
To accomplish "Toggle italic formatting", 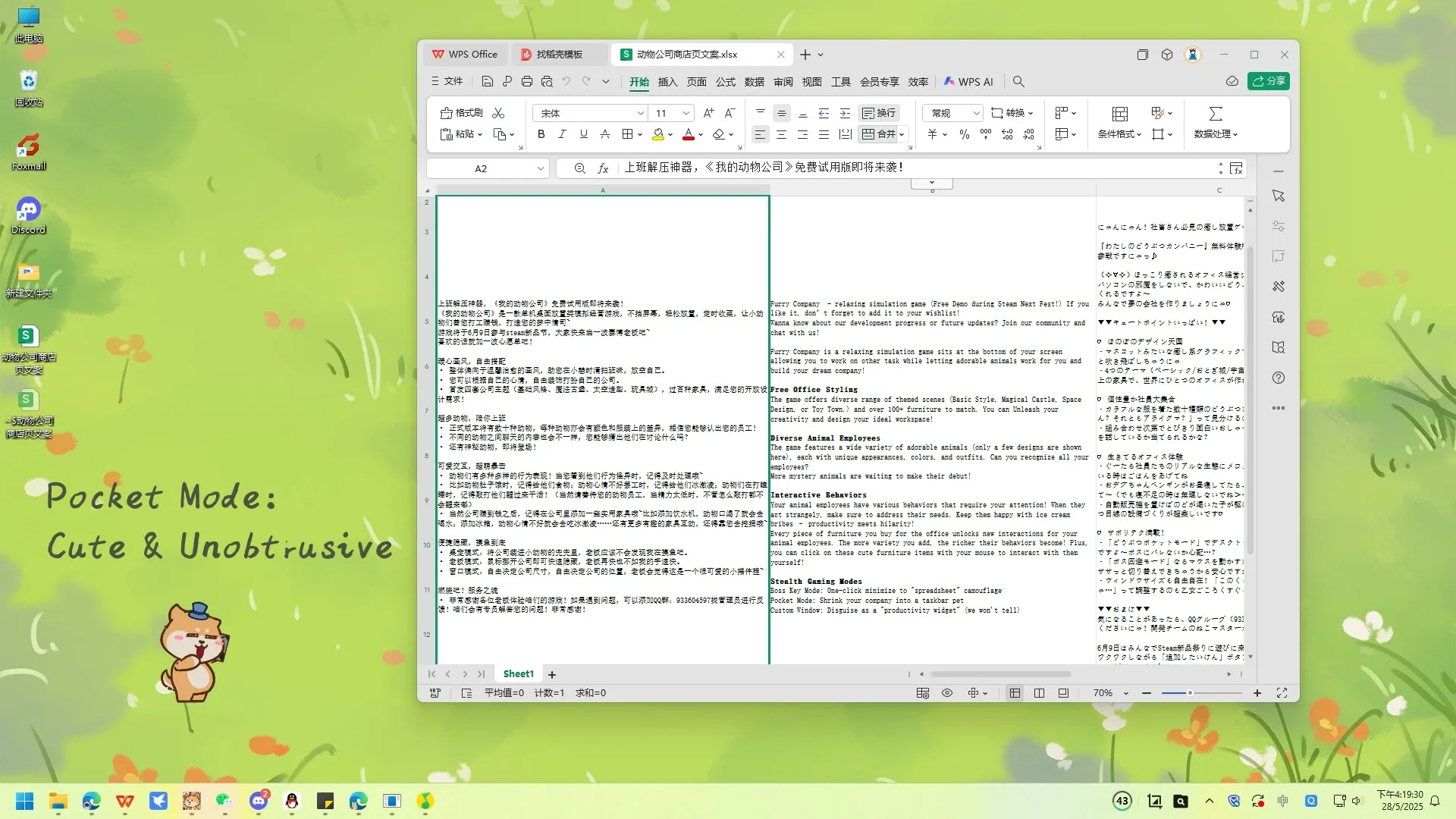I will click(x=562, y=134).
